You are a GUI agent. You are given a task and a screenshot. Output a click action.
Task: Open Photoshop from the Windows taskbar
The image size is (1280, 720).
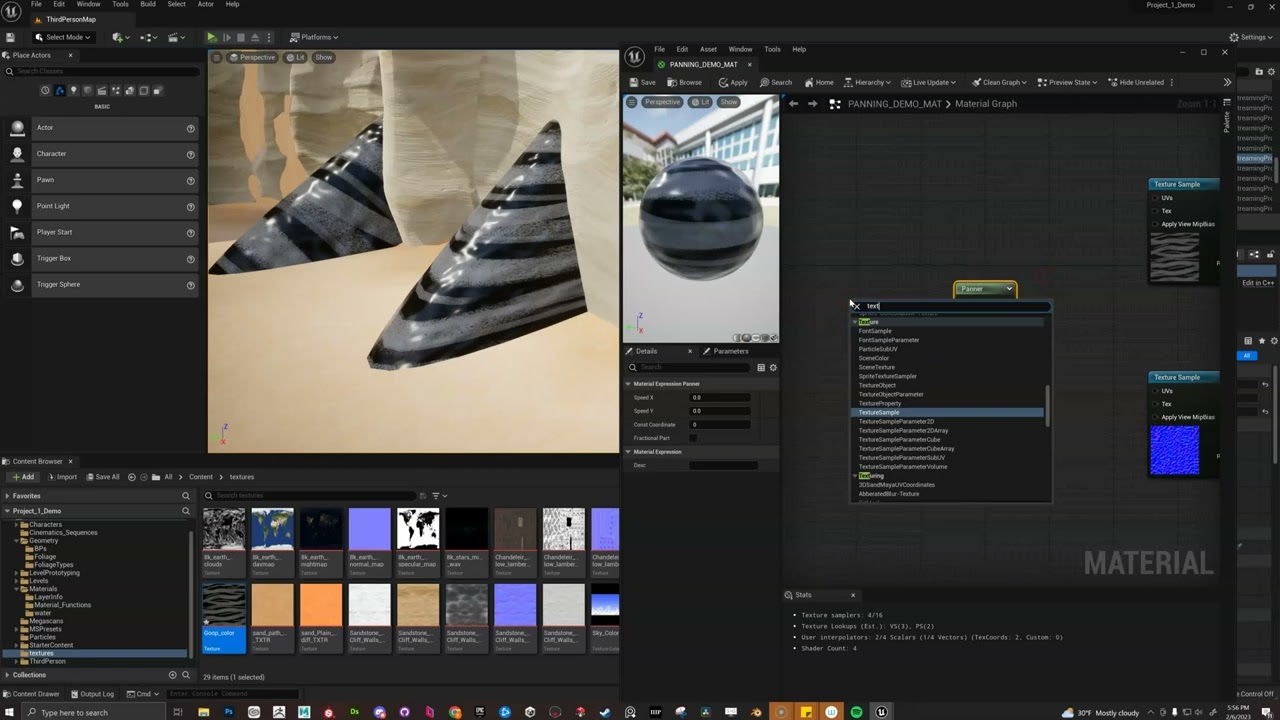(229, 712)
